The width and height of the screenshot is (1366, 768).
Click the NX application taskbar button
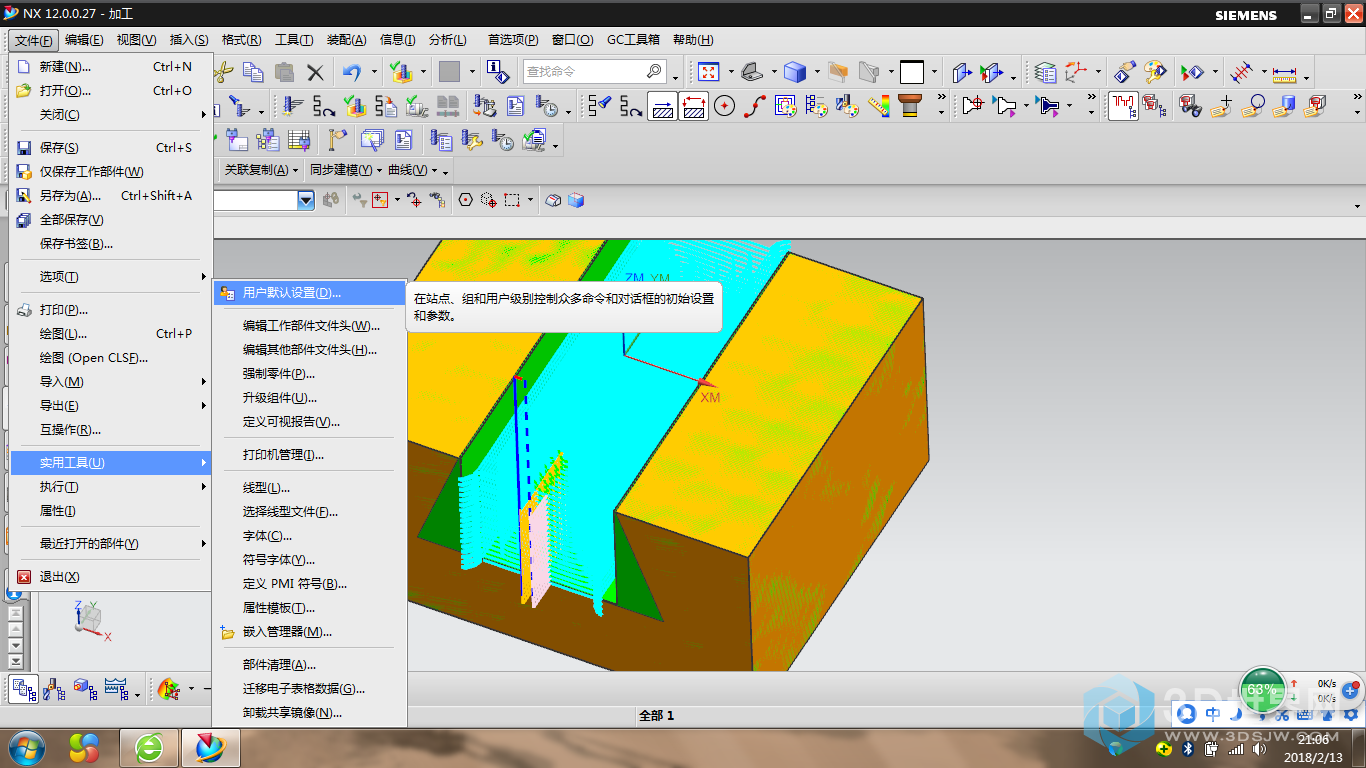pos(211,747)
